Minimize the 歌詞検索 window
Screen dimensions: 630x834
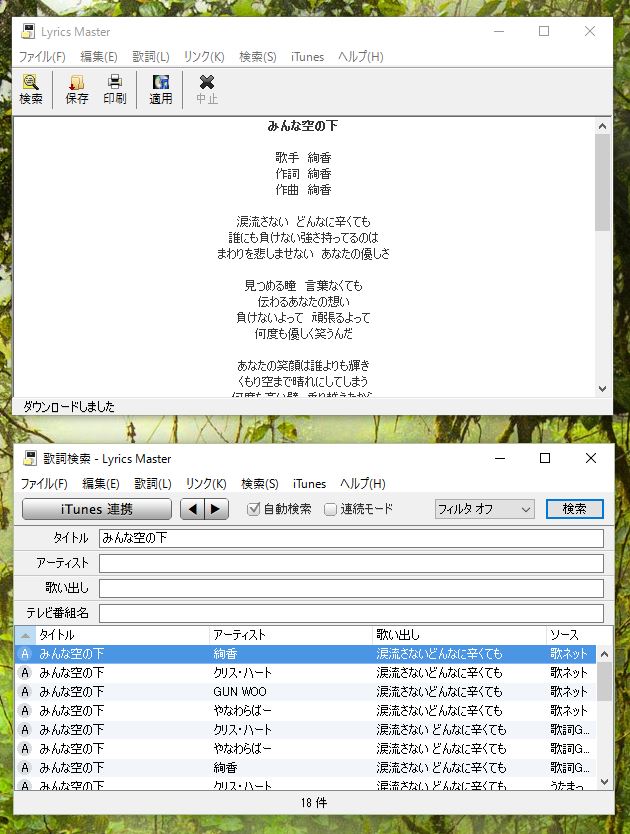[x=500, y=458]
